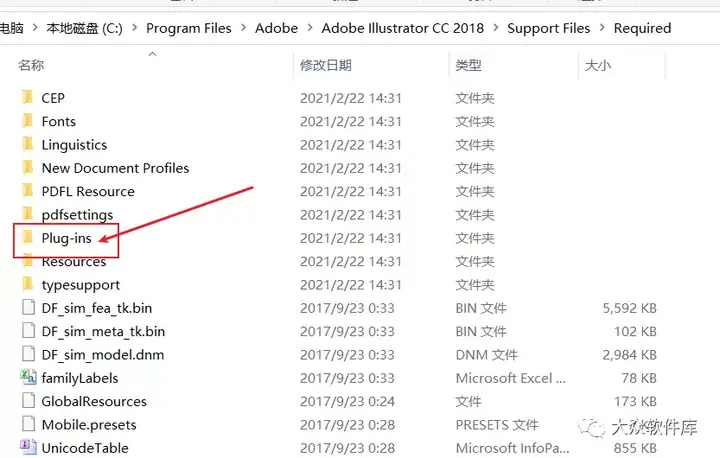
Task: Select the UnicodeTable file icon
Action: point(28,447)
